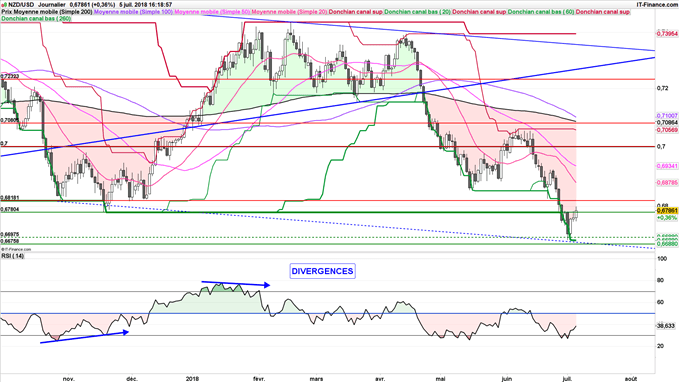Click the Donchian canal bas (60) label
This screenshot has height=382, width=679.
pos(541,12)
